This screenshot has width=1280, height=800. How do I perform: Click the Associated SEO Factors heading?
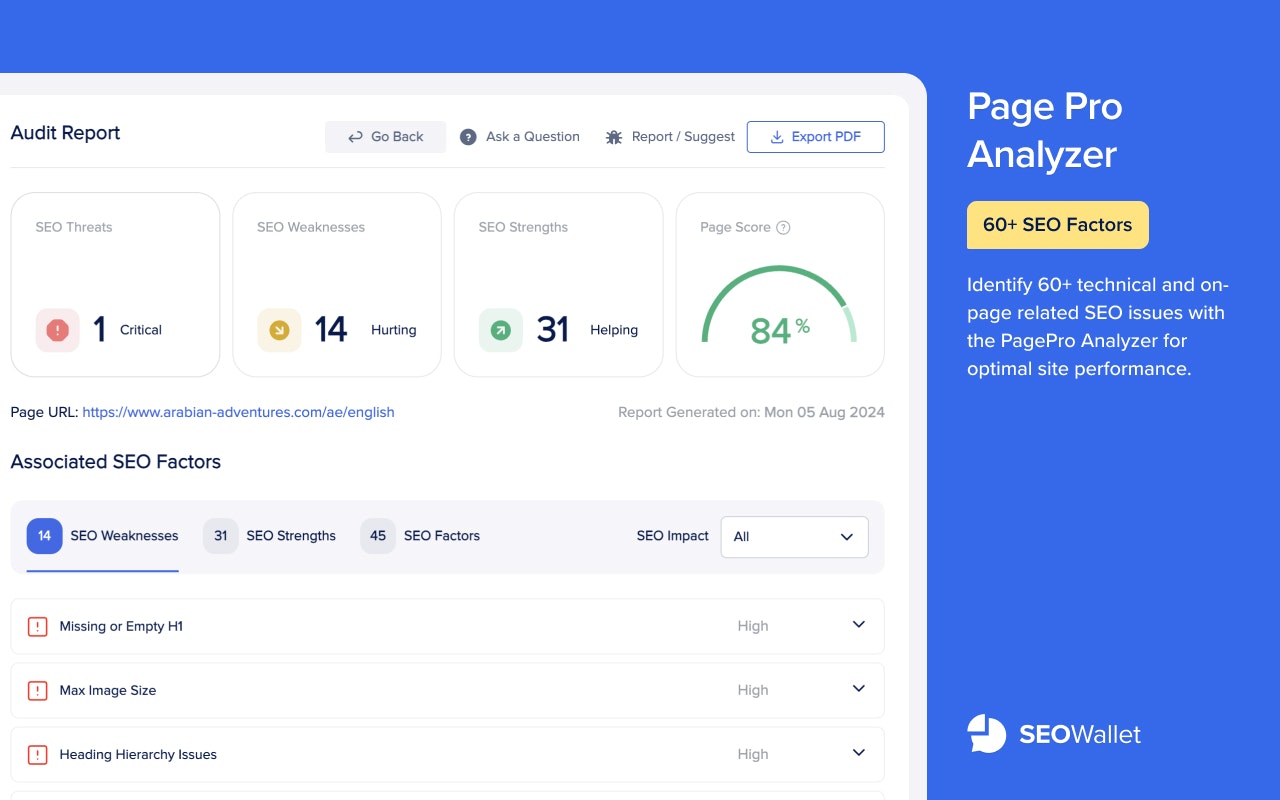(116, 462)
